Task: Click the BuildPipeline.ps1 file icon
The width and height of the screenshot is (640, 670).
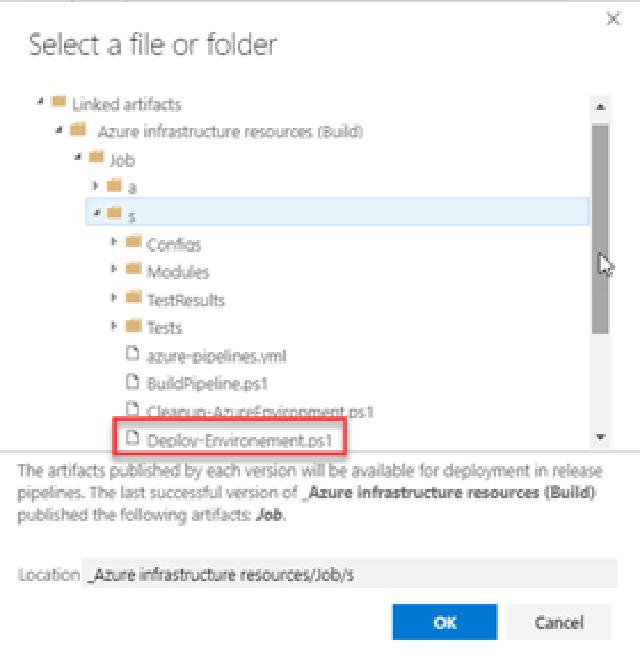Action: tap(133, 382)
